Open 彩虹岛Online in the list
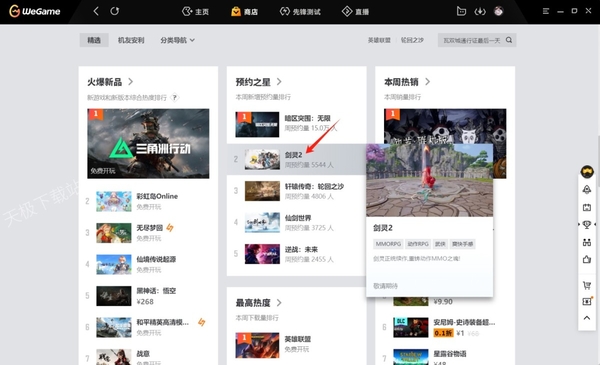 148,201
